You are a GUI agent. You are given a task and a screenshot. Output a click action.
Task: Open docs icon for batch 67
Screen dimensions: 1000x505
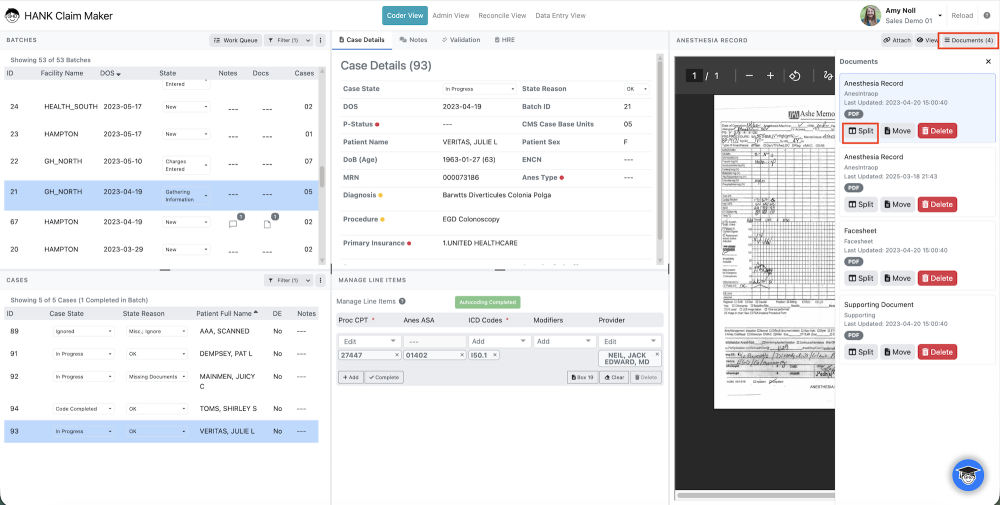(x=268, y=223)
